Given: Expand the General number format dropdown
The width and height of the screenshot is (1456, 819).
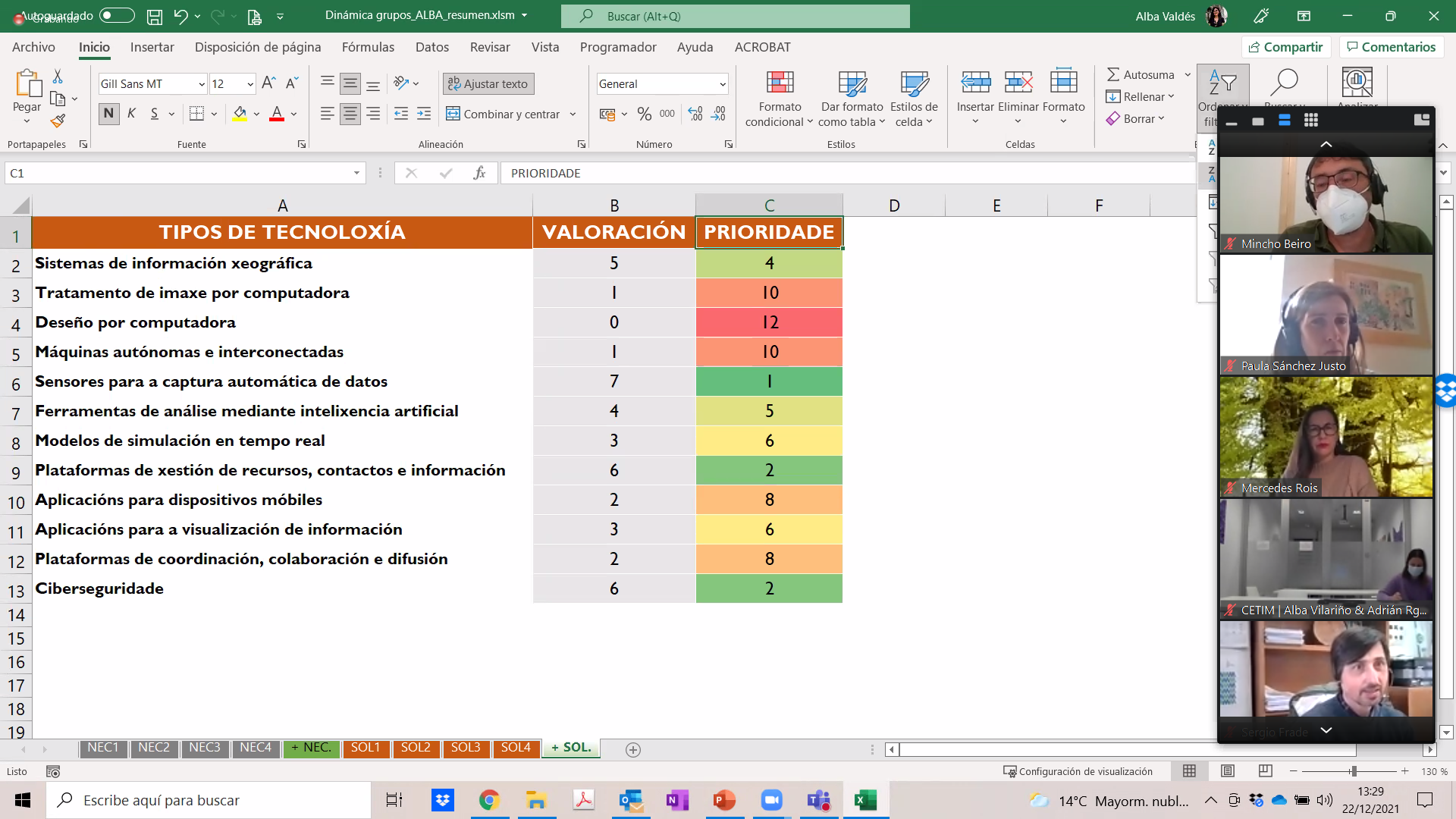Looking at the screenshot, I should (722, 84).
